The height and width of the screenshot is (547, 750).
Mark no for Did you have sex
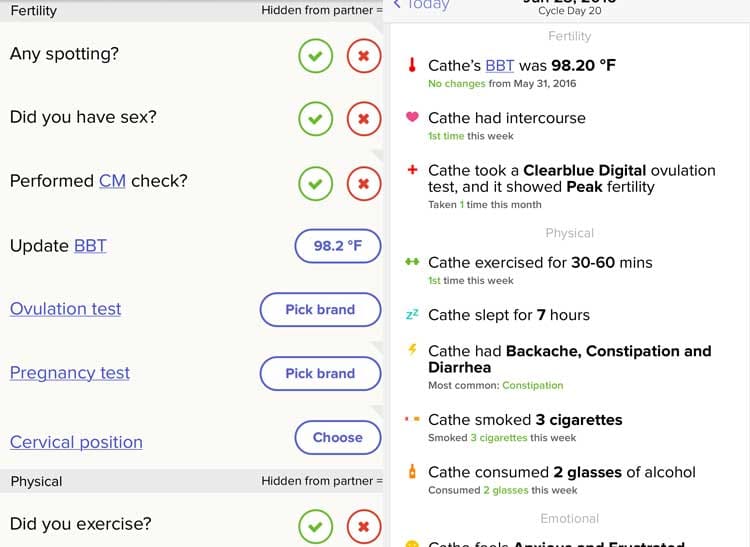(x=363, y=120)
